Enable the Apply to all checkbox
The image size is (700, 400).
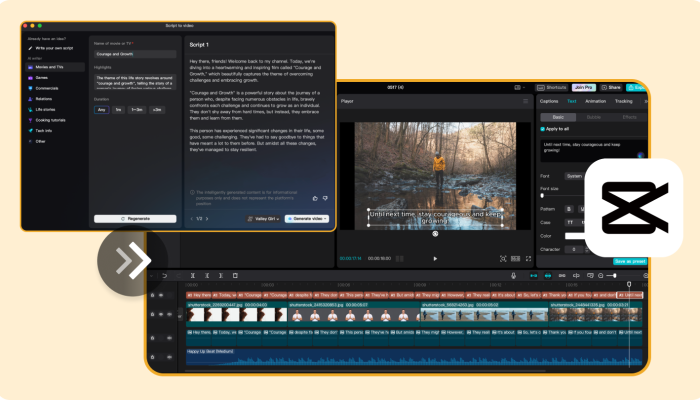544,129
